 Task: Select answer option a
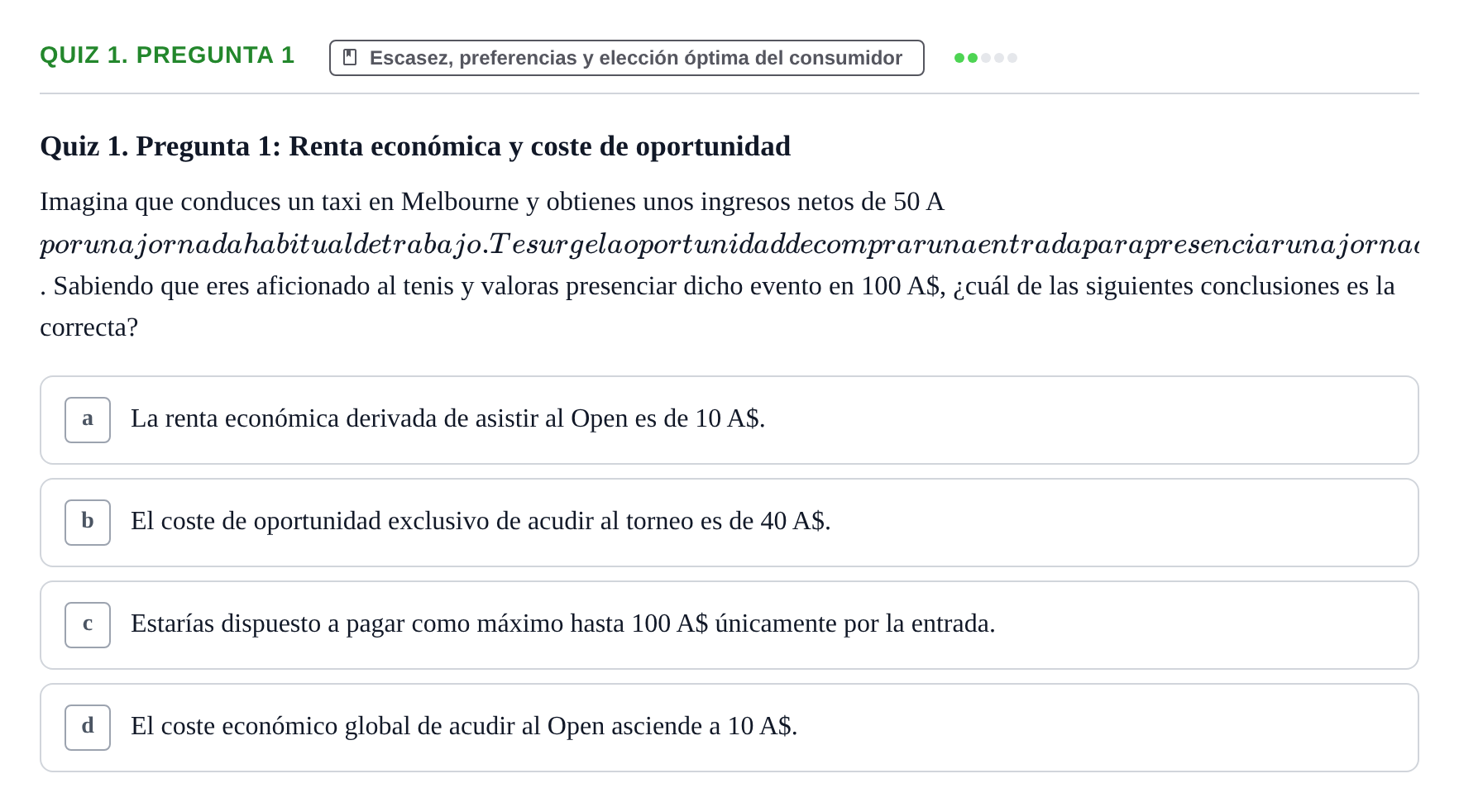pyautogui.click(x=729, y=420)
